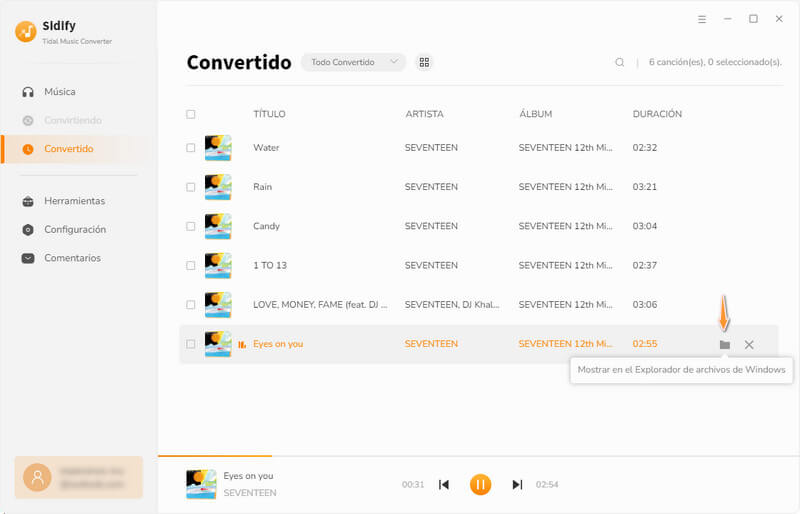800x514 pixels.
Task: Click the search magnifier icon
Action: click(x=619, y=62)
